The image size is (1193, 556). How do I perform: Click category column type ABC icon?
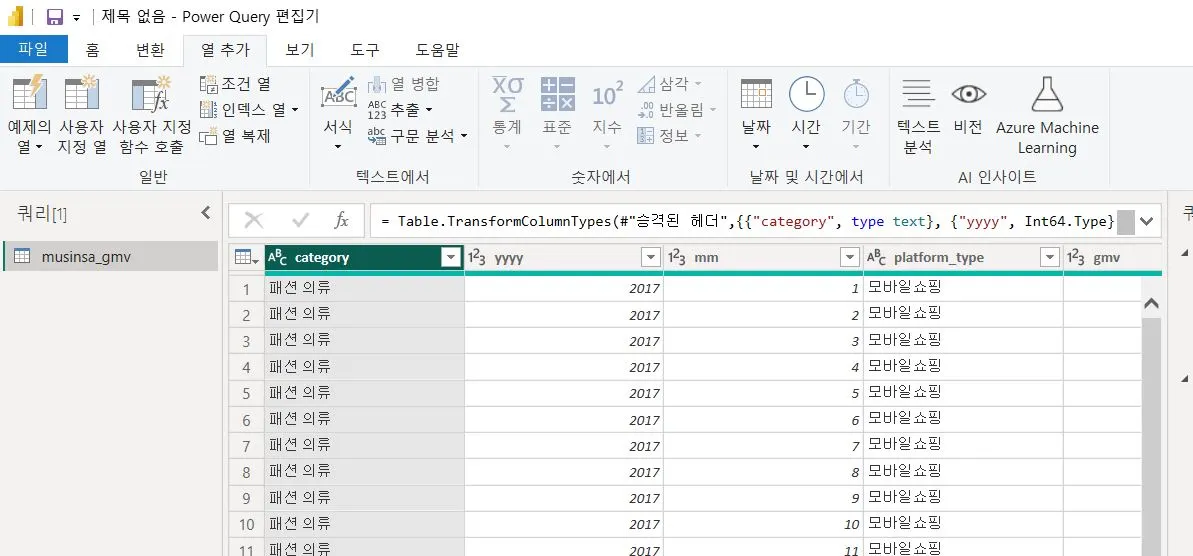[x=278, y=258]
